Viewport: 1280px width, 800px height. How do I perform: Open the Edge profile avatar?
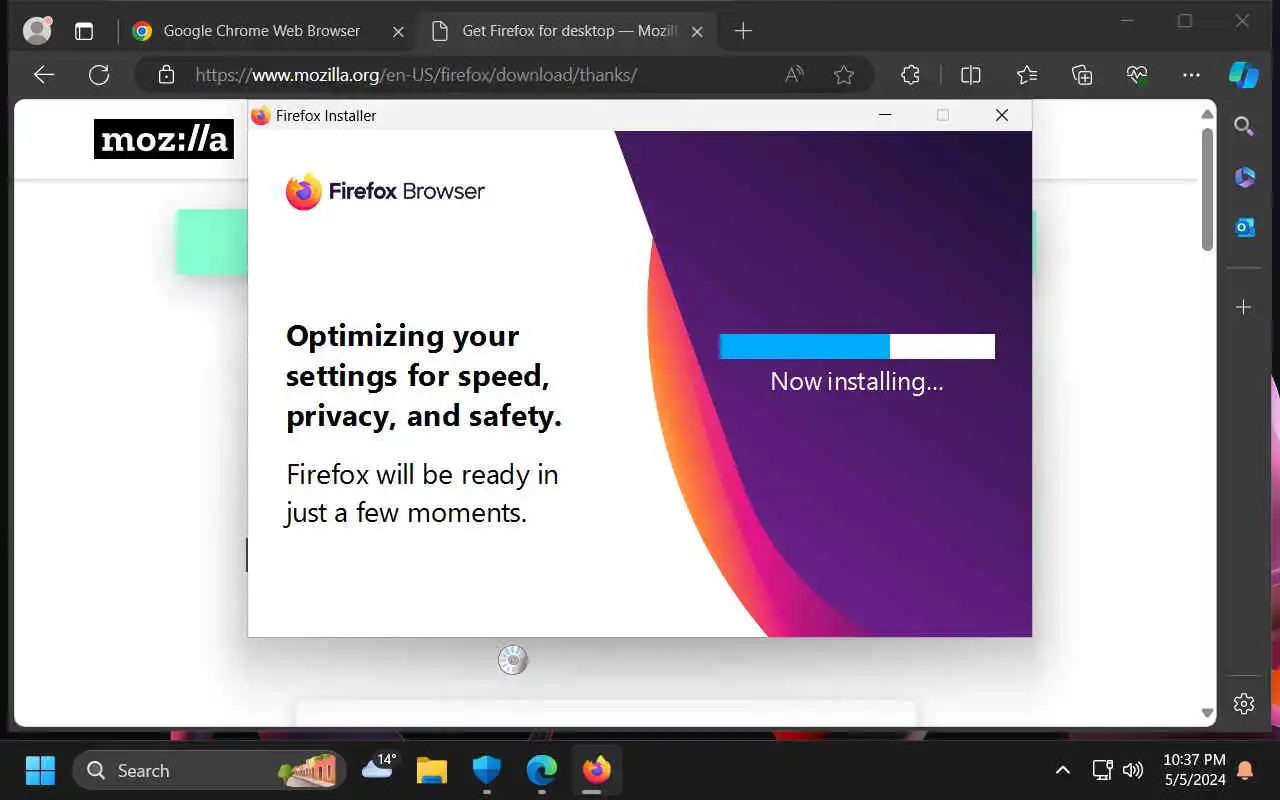(x=37, y=31)
